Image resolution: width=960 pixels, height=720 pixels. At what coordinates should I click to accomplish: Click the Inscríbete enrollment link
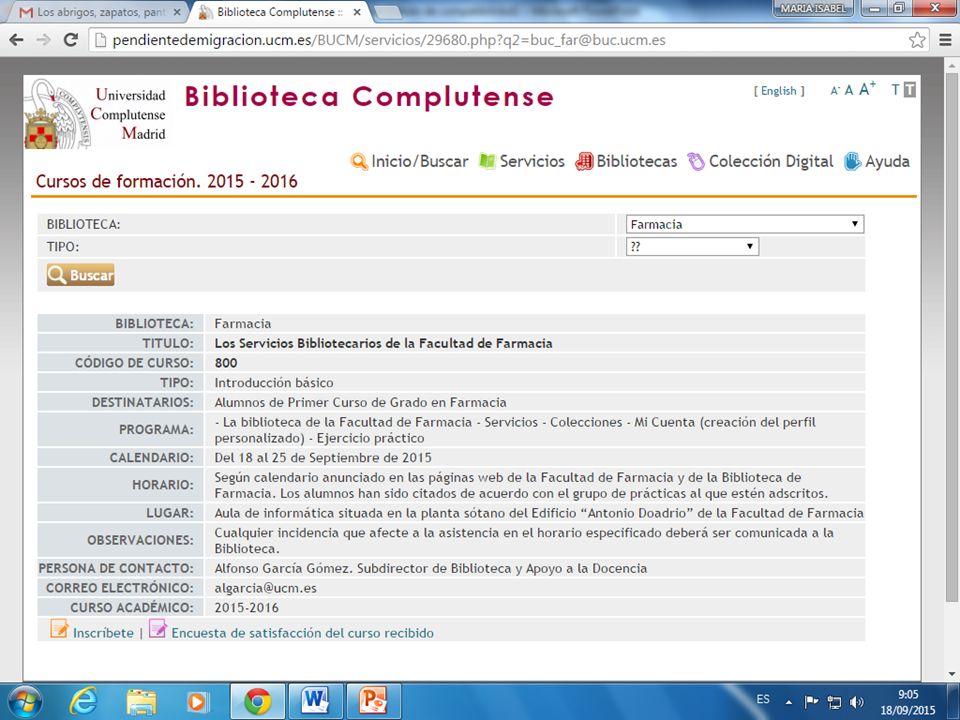[x=103, y=632]
